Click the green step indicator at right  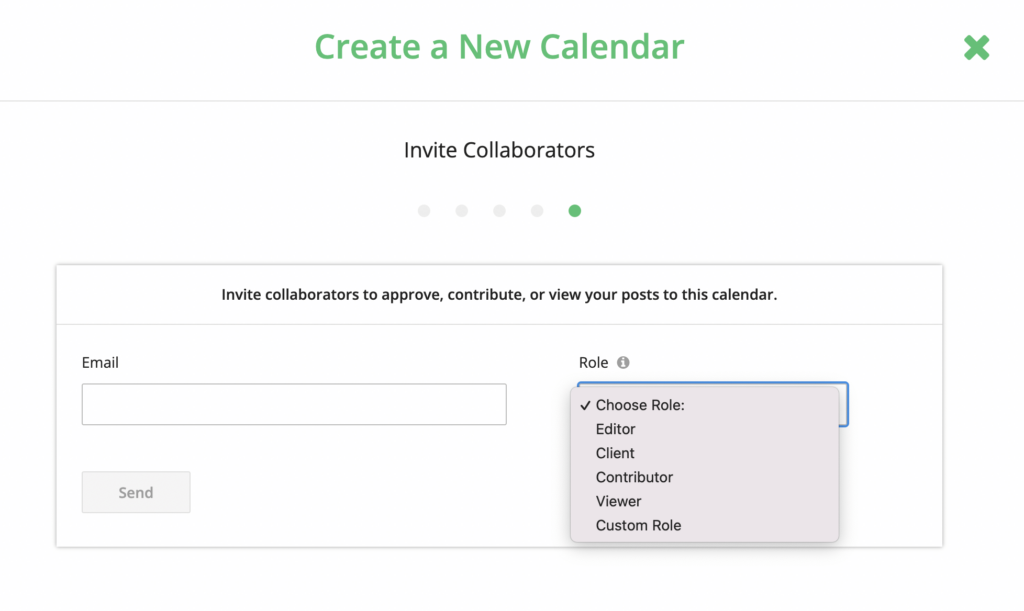[575, 211]
